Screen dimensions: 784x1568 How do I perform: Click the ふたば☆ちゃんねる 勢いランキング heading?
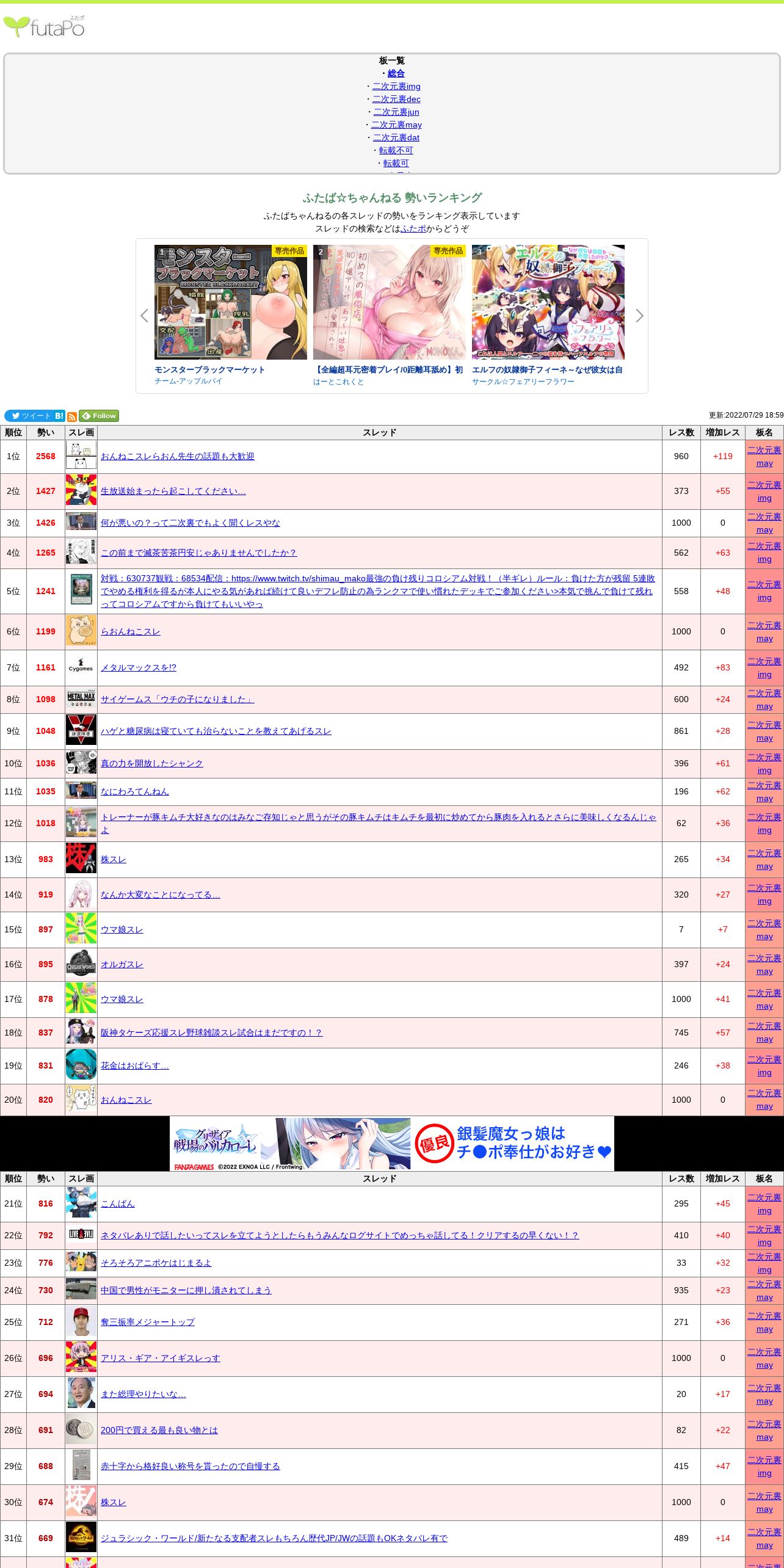click(x=392, y=198)
